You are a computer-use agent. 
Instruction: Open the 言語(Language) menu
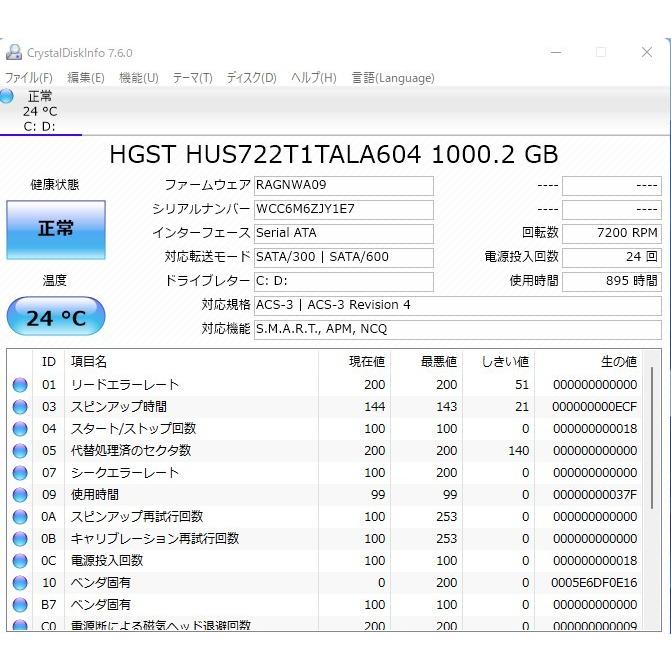[x=393, y=78]
